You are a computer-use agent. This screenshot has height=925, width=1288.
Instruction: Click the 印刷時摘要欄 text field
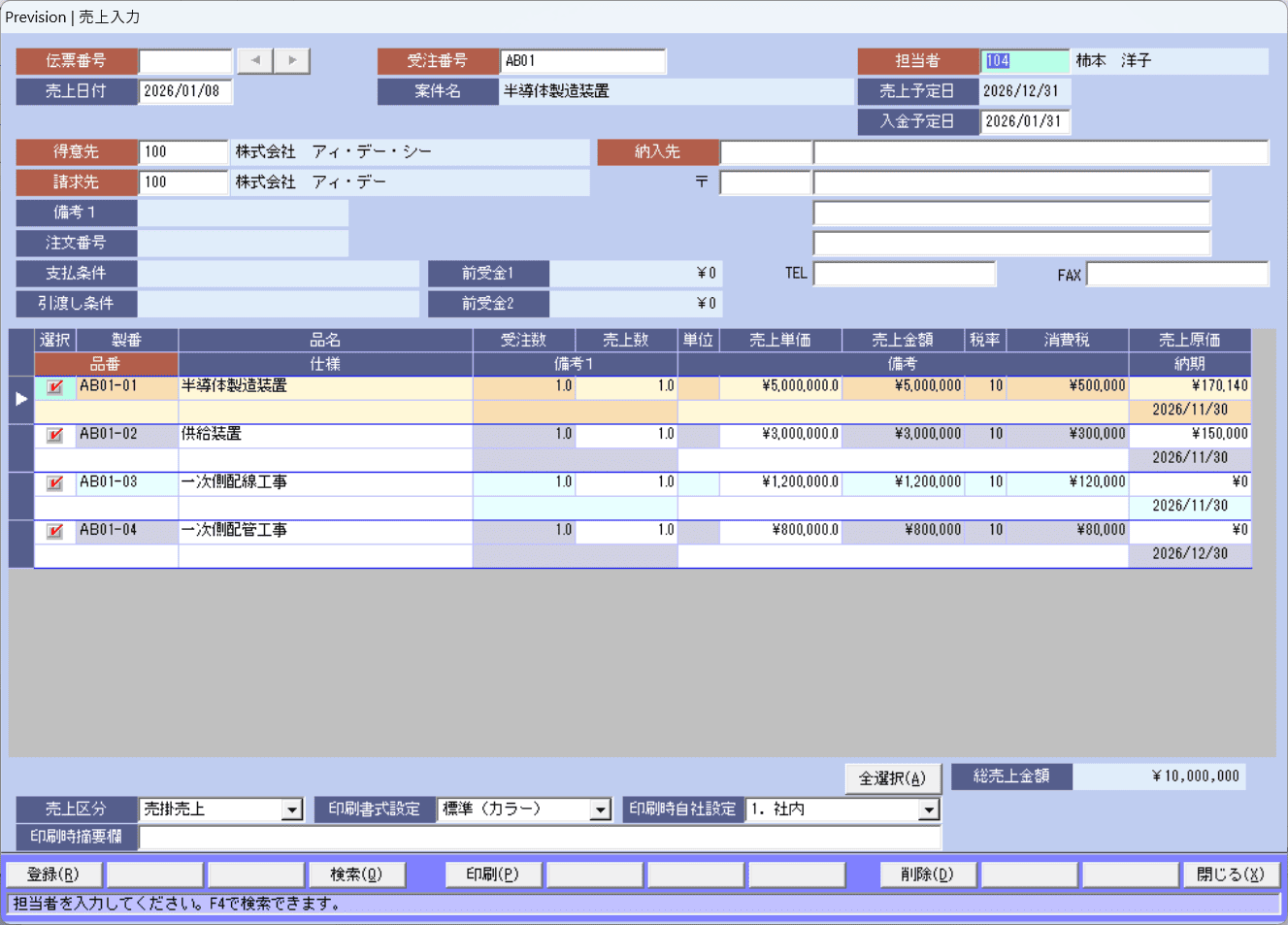[540, 838]
